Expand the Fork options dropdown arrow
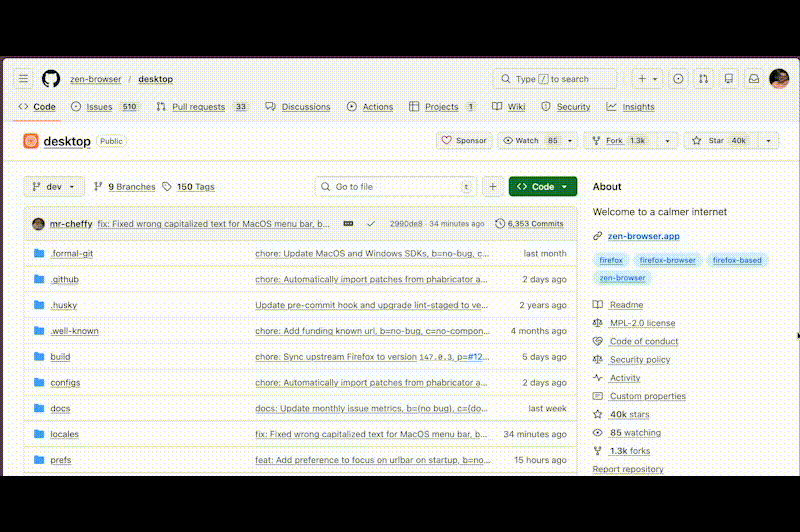Viewport: 800px width, 532px height. tap(667, 140)
